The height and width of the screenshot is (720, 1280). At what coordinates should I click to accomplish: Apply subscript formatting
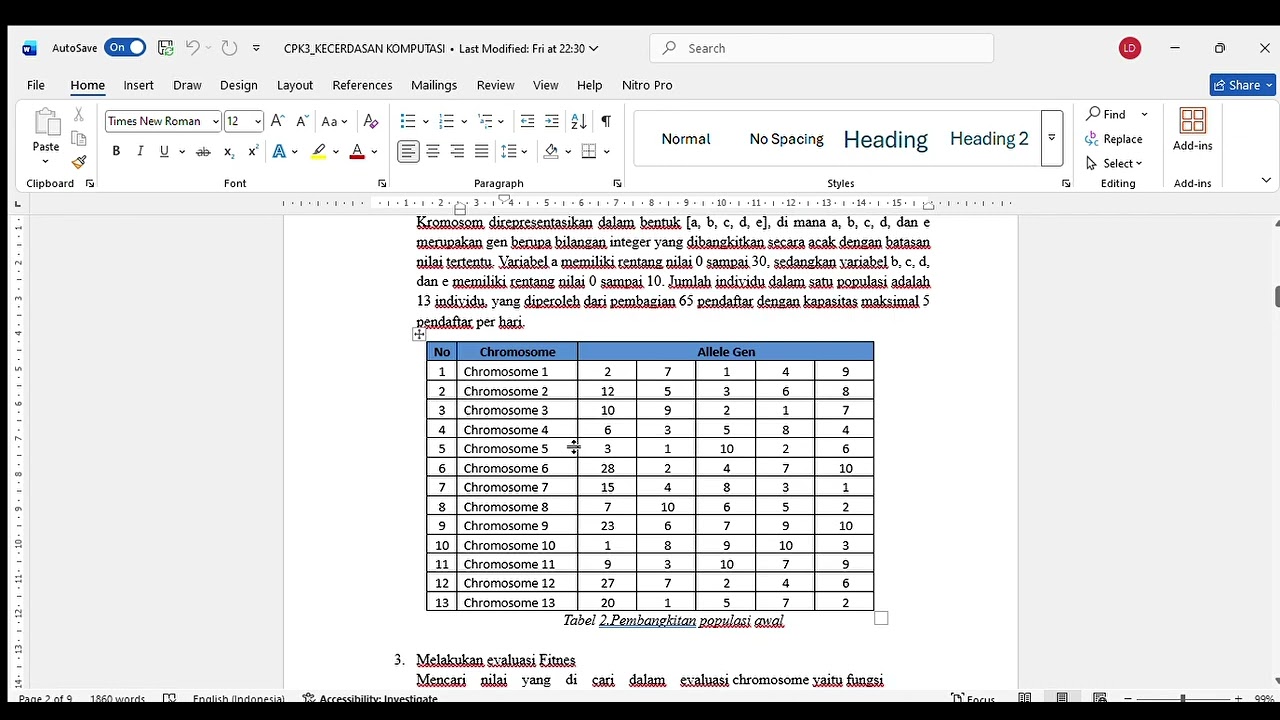pos(228,152)
